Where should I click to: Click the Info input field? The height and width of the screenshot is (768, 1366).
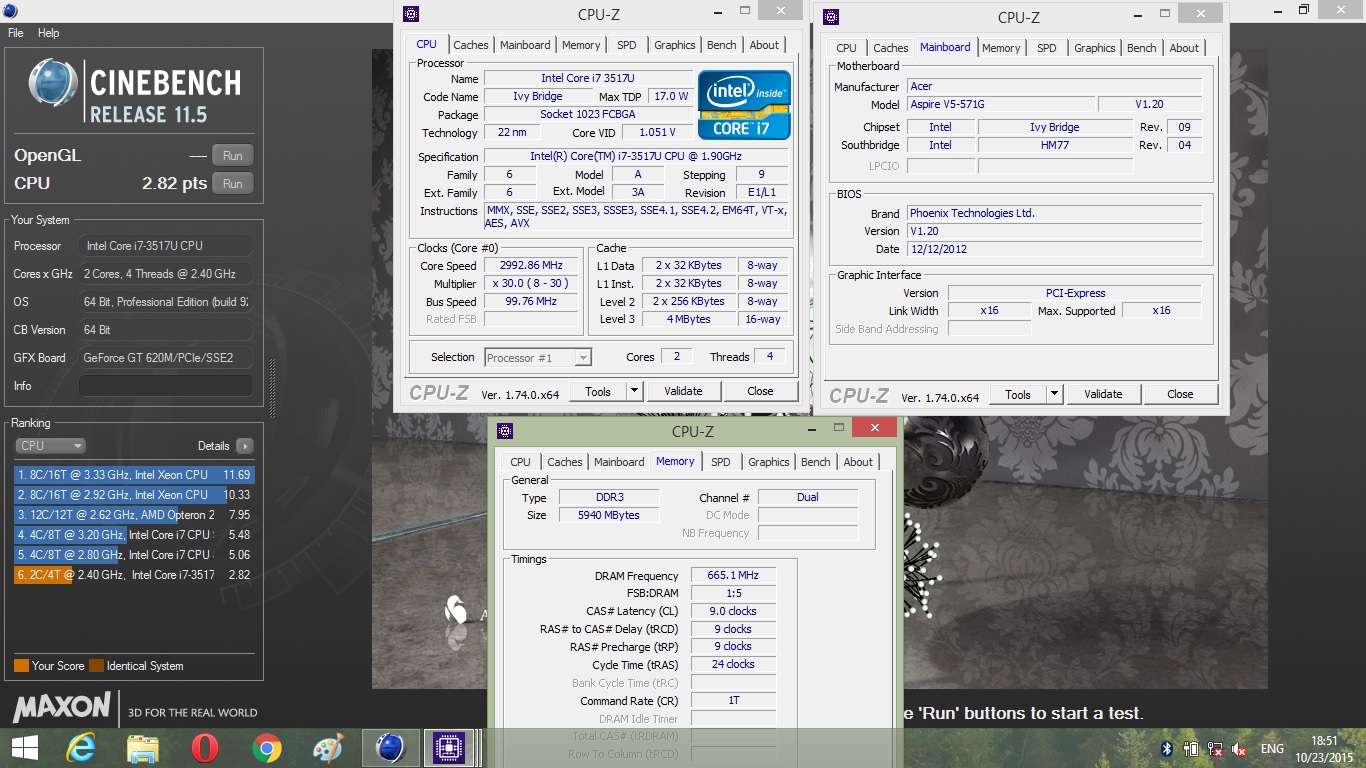point(165,385)
